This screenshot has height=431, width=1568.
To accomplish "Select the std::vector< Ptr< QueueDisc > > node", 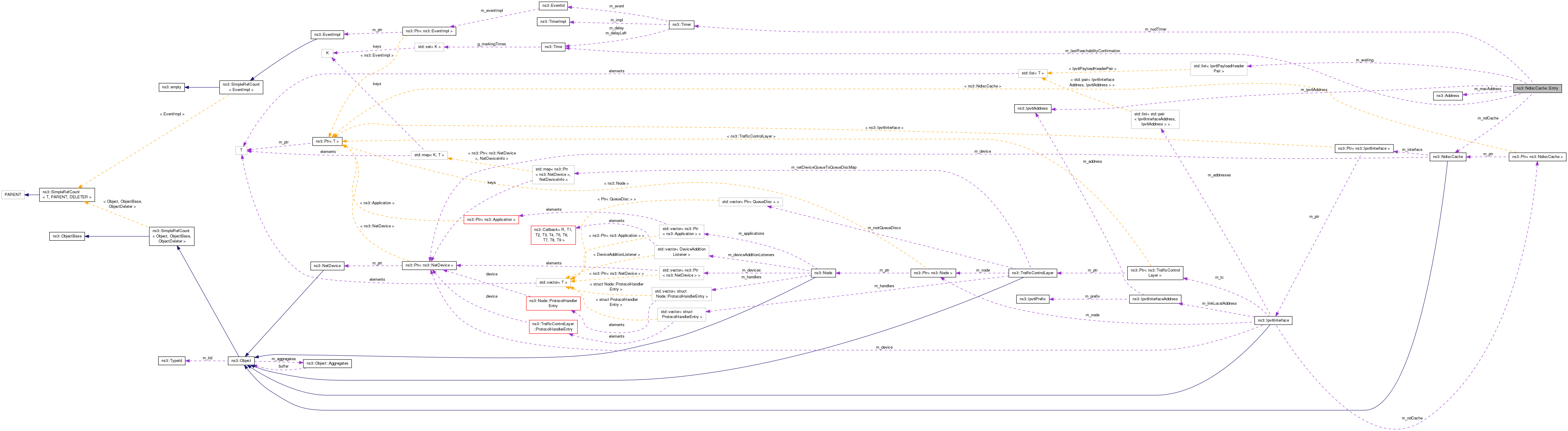I will point(750,202).
